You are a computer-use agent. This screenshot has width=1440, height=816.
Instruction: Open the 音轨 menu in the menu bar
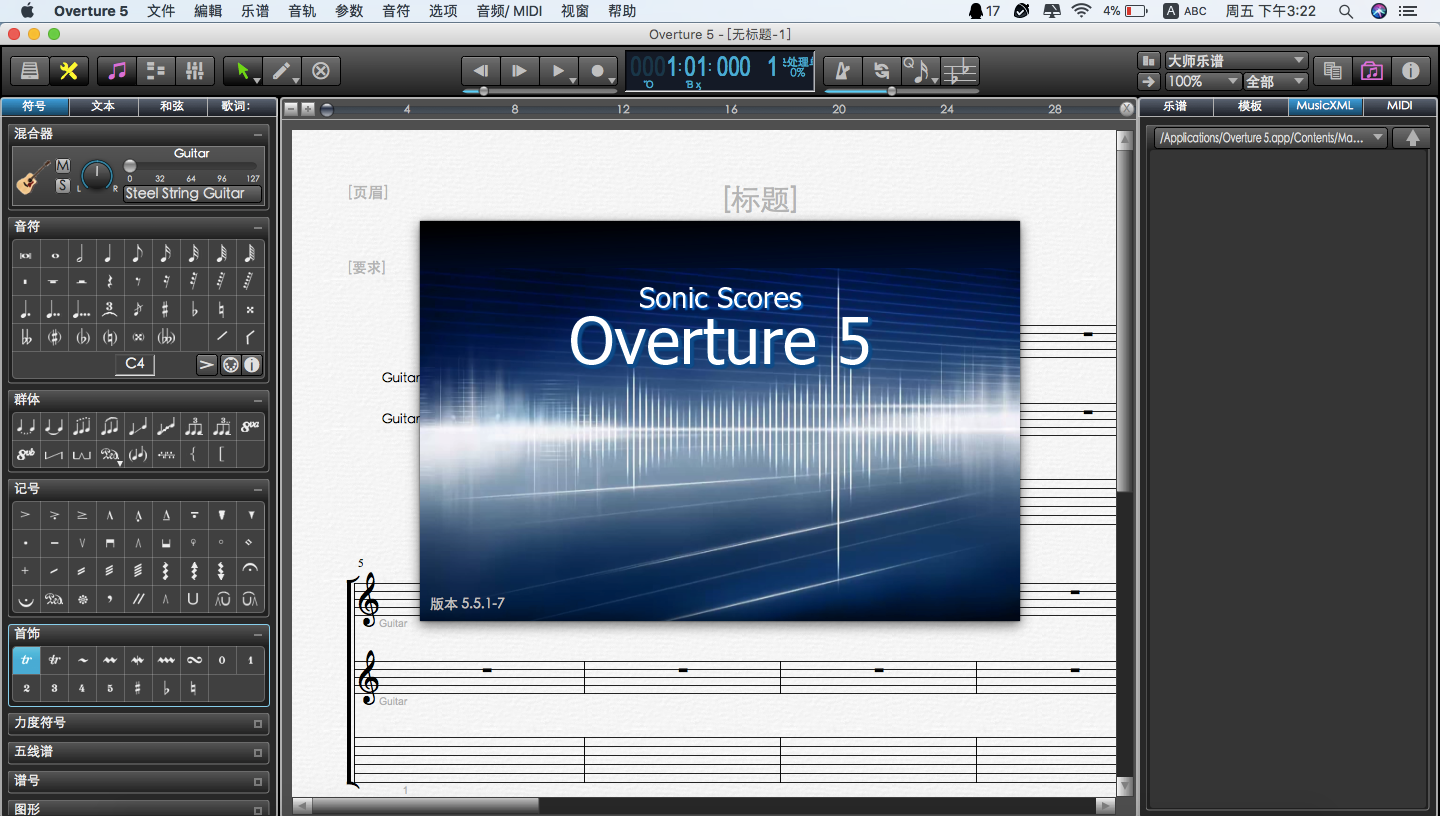coord(302,11)
